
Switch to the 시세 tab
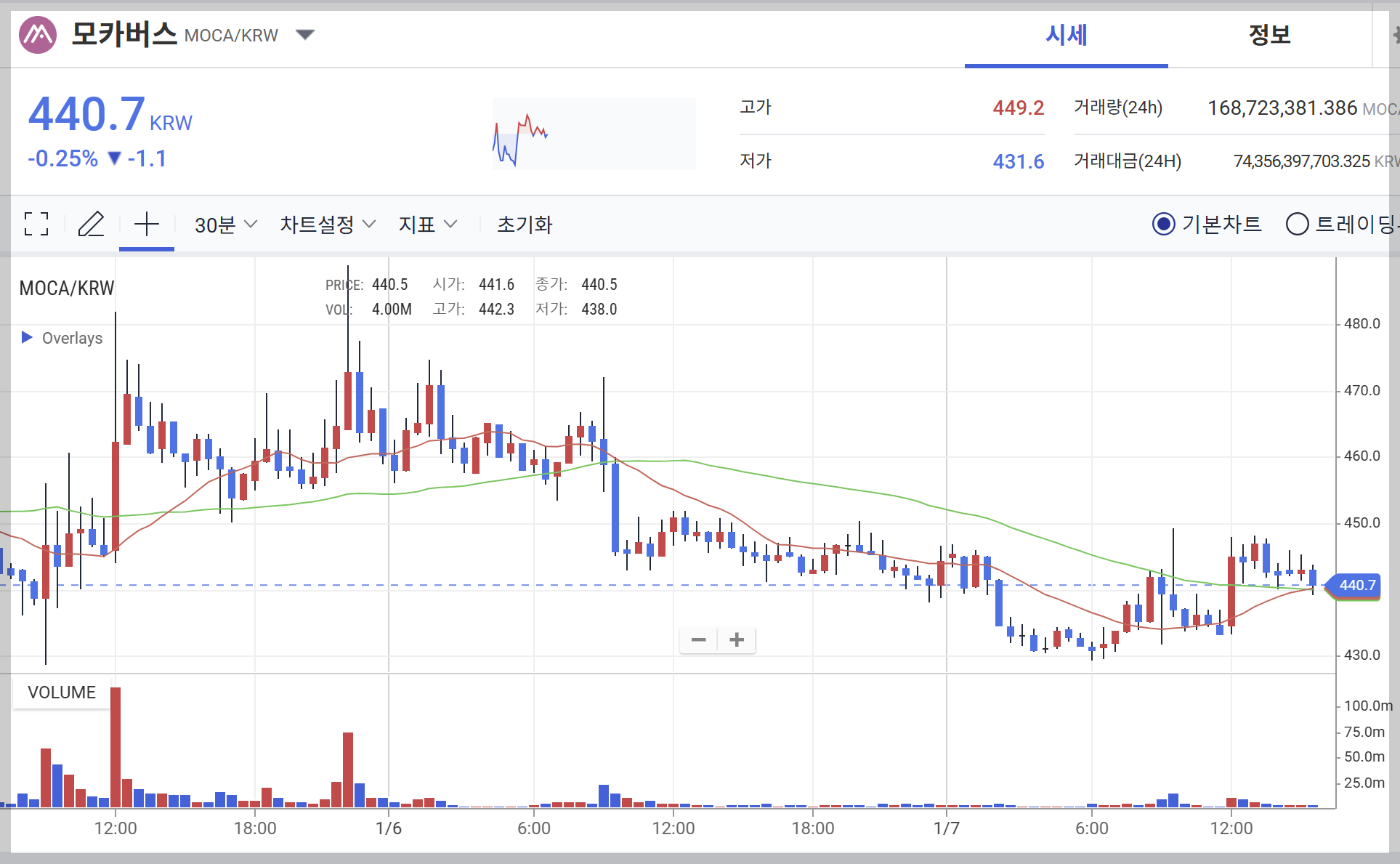coord(1066,35)
